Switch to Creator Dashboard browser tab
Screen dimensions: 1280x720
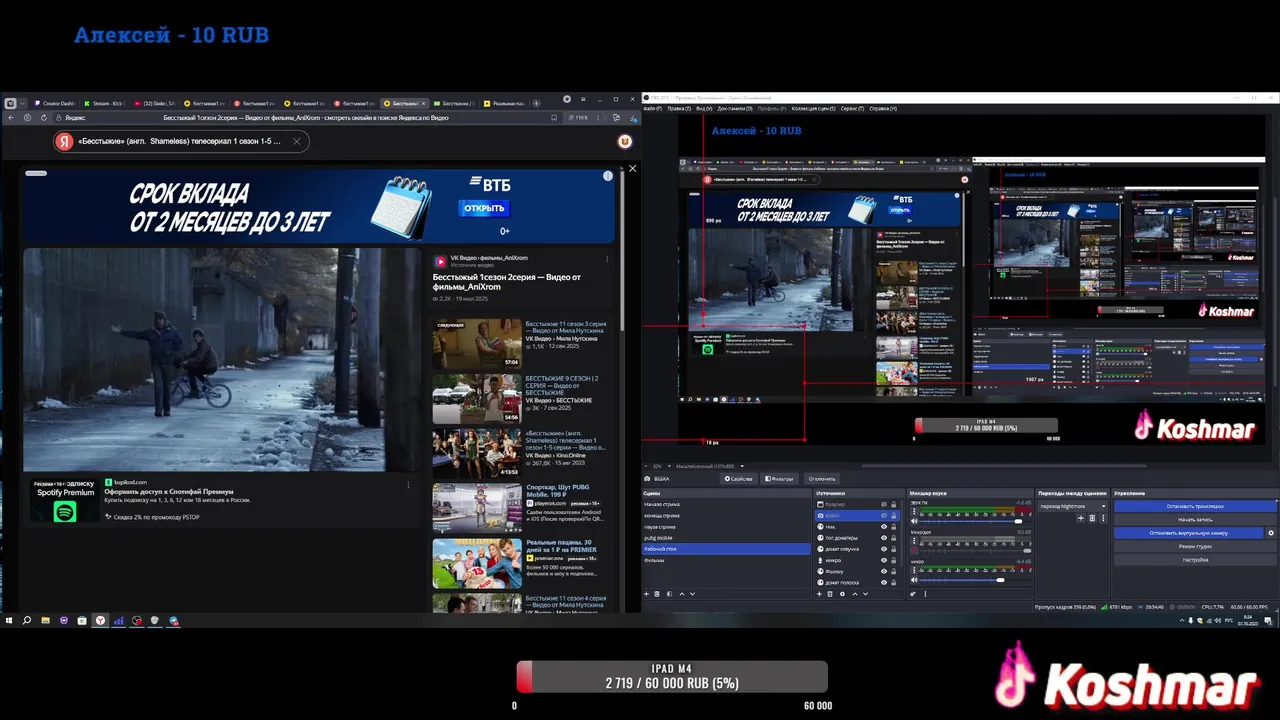[55, 103]
